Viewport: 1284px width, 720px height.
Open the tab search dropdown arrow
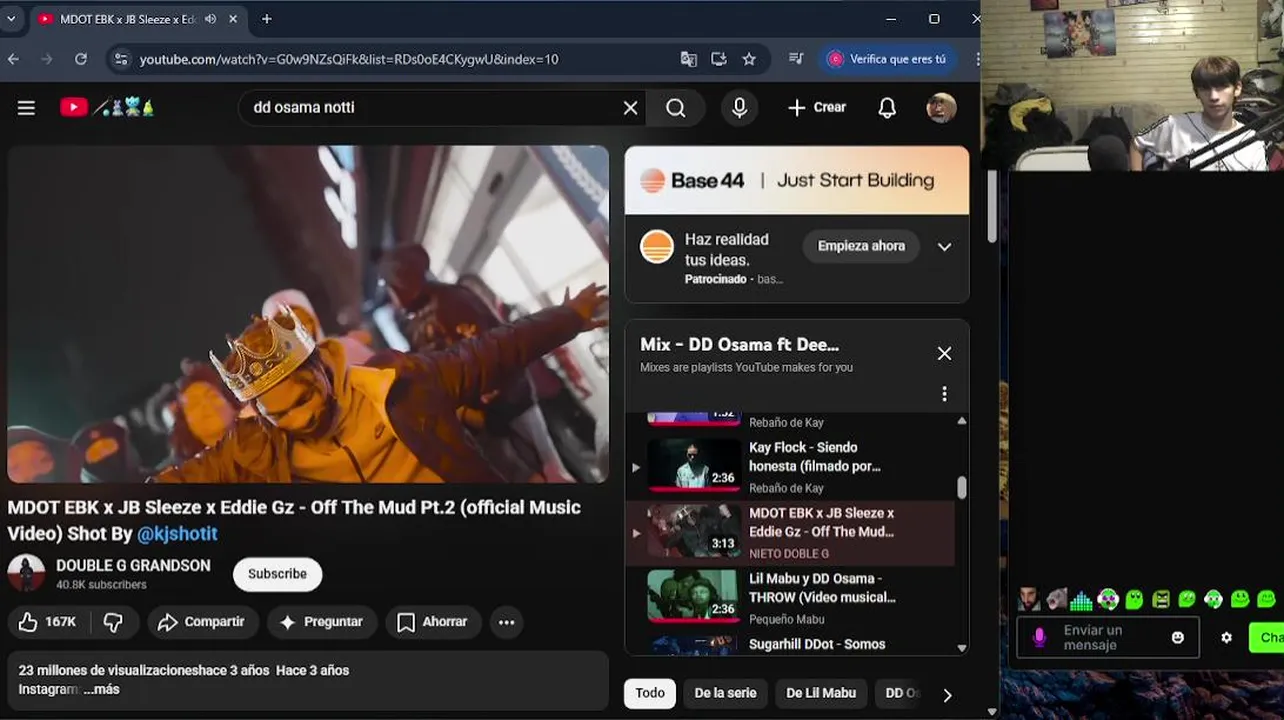(x=11, y=19)
